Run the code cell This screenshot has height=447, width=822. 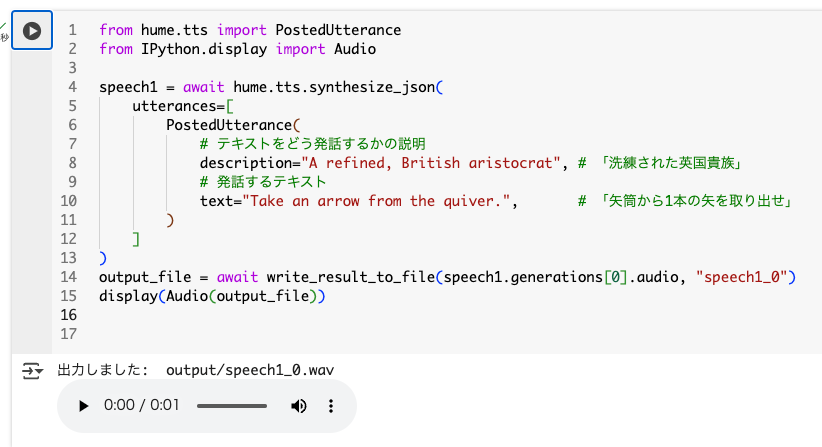coord(32,30)
